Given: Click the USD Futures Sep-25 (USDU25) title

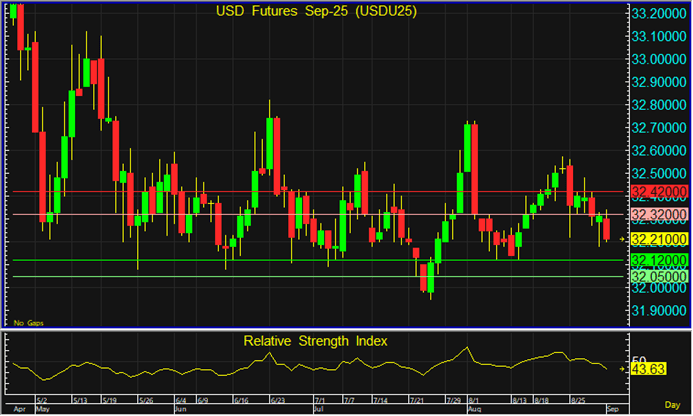Looking at the screenshot, I should pyautogui.click(x=316, y=11).
